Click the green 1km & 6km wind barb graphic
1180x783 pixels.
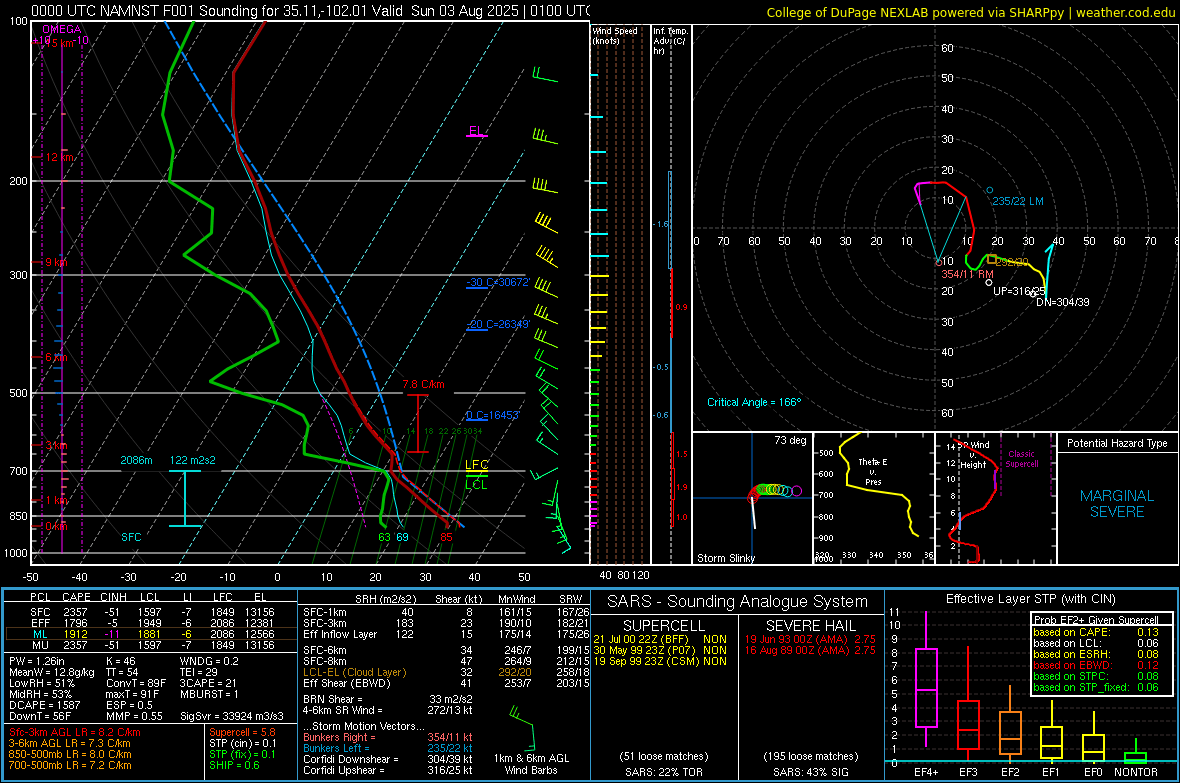point(522,729)
